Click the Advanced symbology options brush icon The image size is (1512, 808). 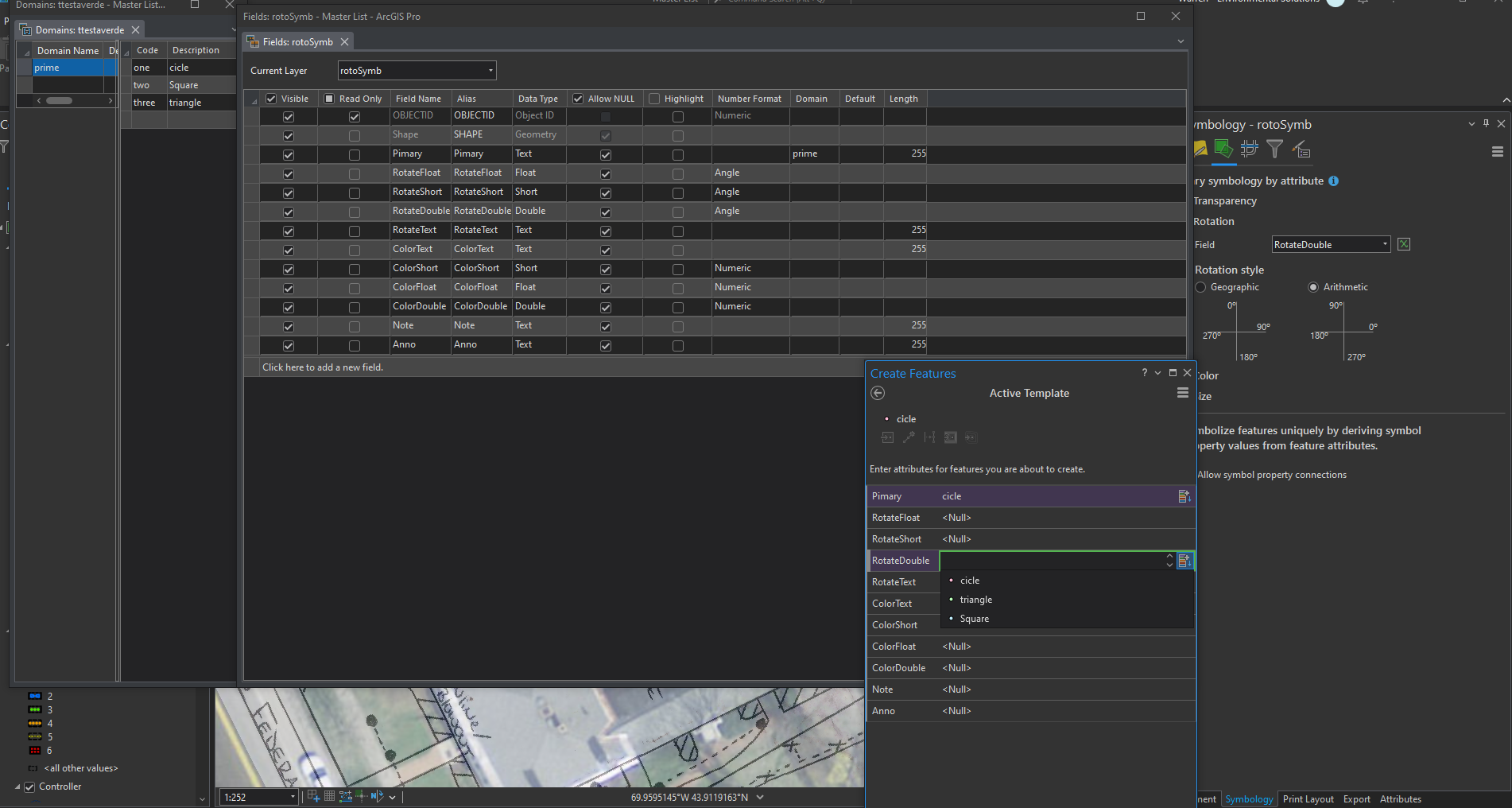[x=1301, y=149]
